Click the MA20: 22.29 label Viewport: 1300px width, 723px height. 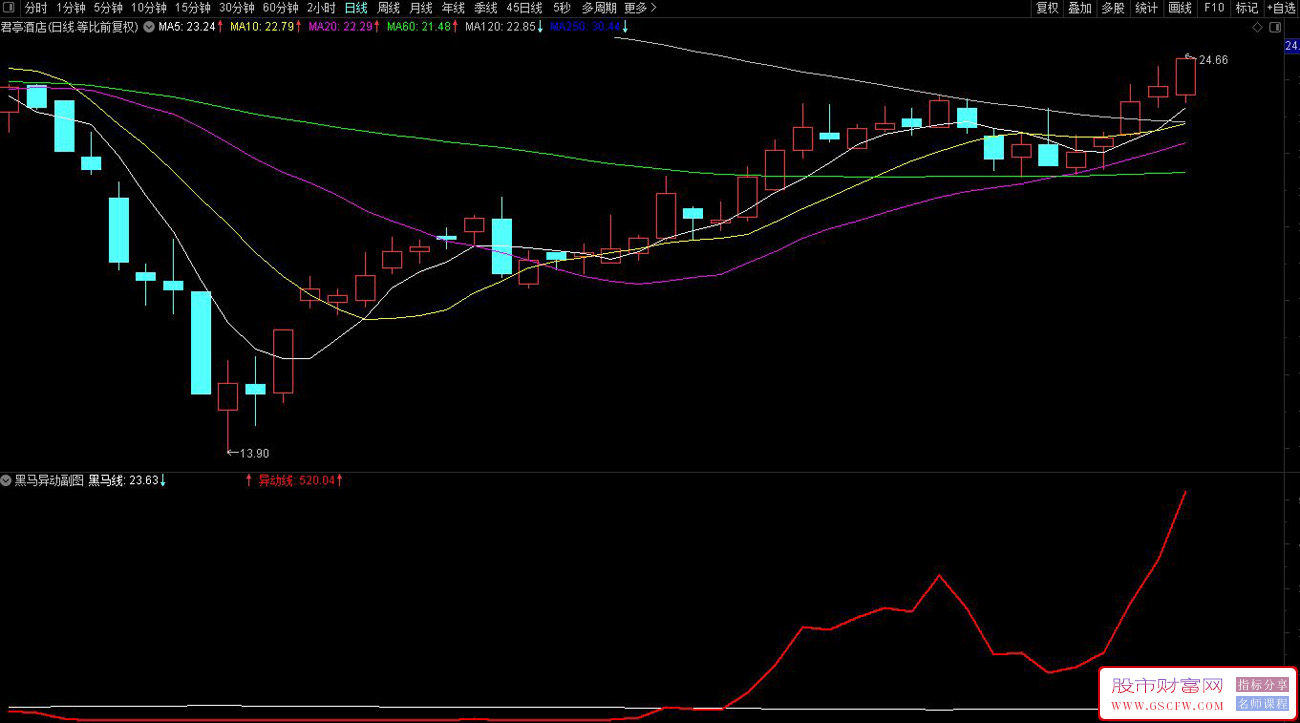click(x=340, y=28)
